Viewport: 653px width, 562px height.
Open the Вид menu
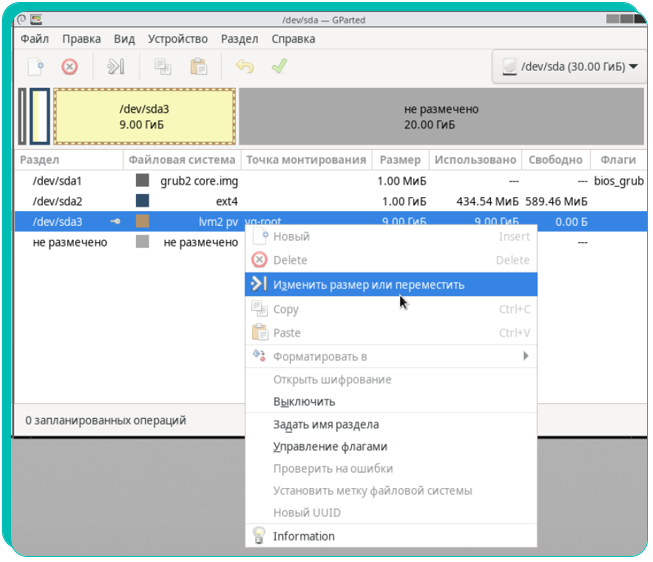124,39
